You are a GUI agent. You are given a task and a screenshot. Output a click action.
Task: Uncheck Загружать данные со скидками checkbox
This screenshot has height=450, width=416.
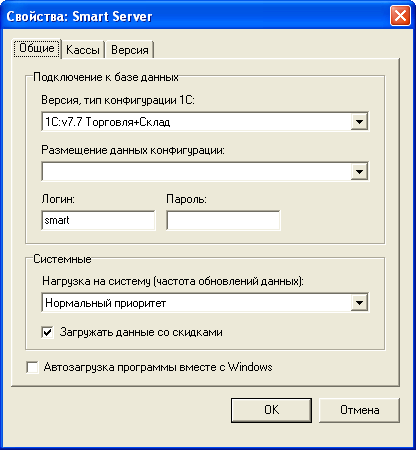pyautogui.click(x=47, y=332)
